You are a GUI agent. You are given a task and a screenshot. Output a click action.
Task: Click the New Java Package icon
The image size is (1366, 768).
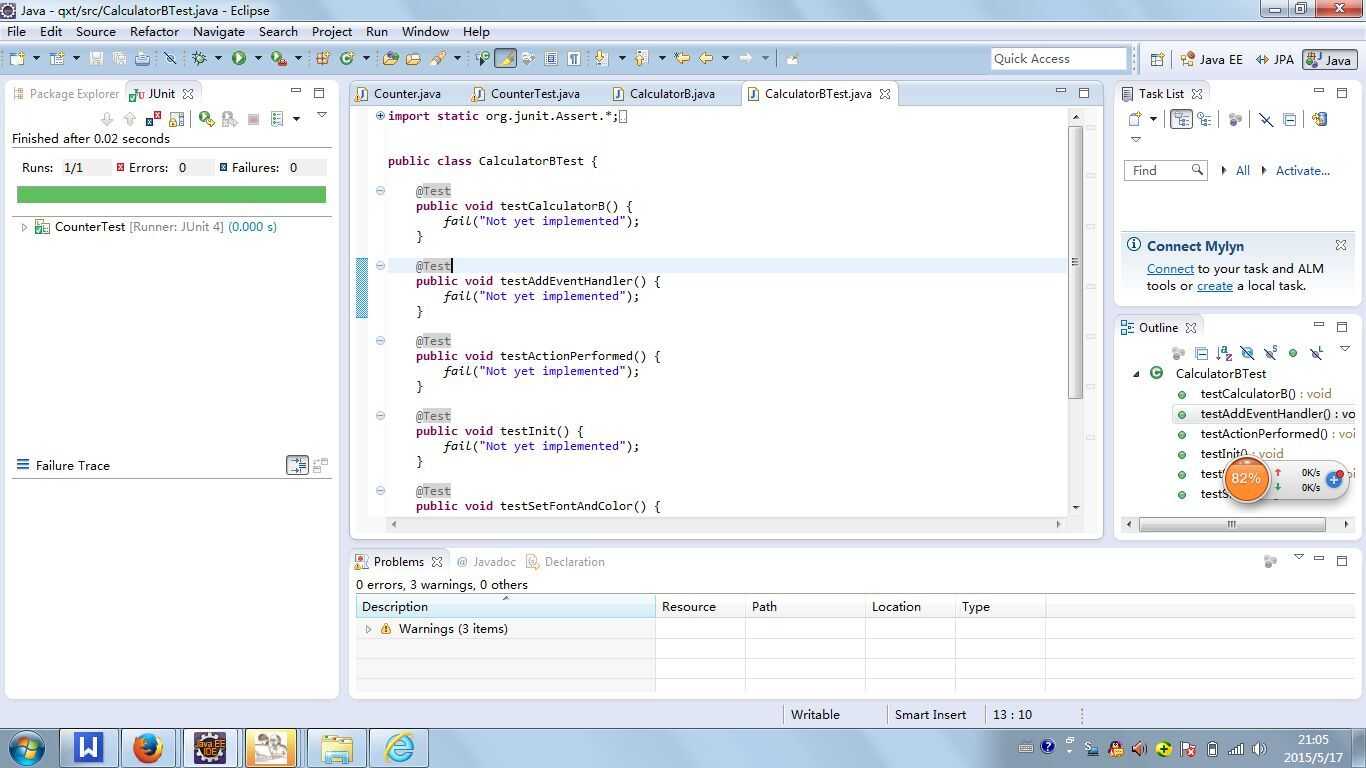point(322,58)
